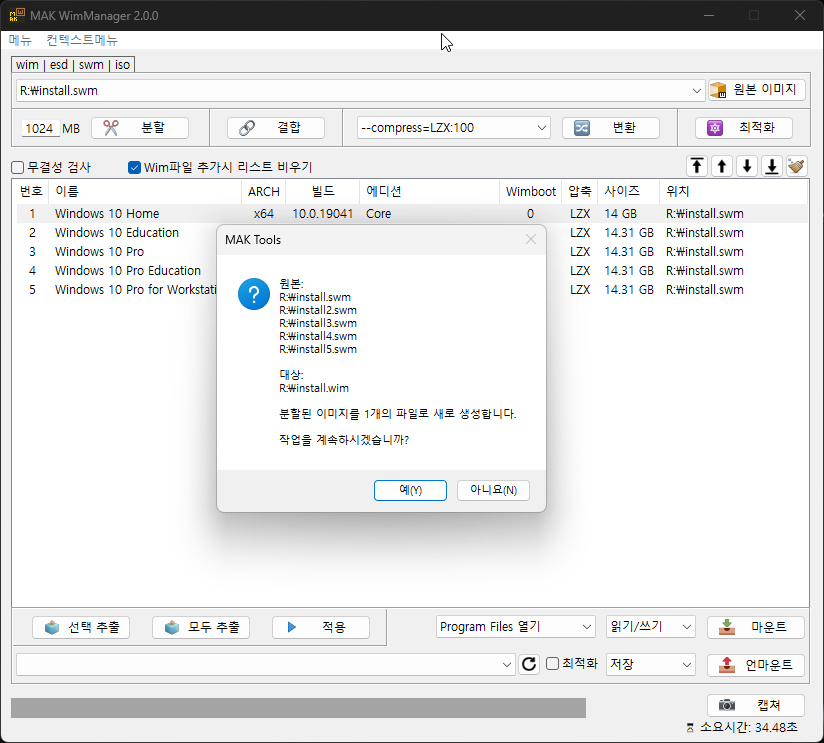Sort by 빌드 build column header
This screenshot has height=743, width=824.
[323, 191]
